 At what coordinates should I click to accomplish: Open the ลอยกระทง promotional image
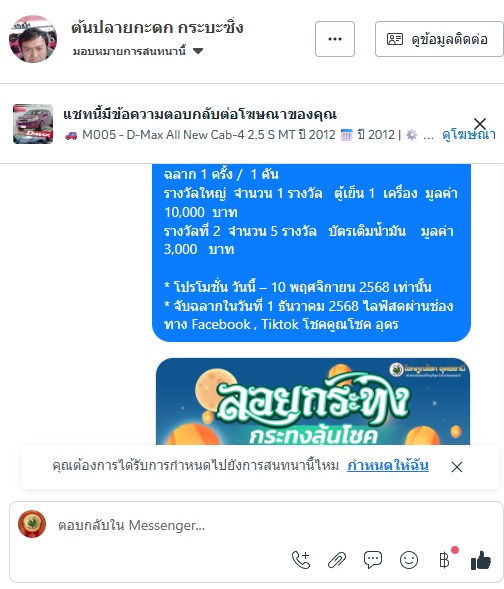pos(313,402)
